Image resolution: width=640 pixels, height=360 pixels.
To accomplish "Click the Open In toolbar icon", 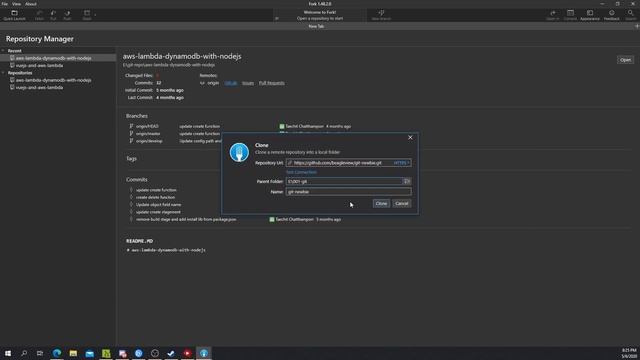I will click(x=553, y=15).
